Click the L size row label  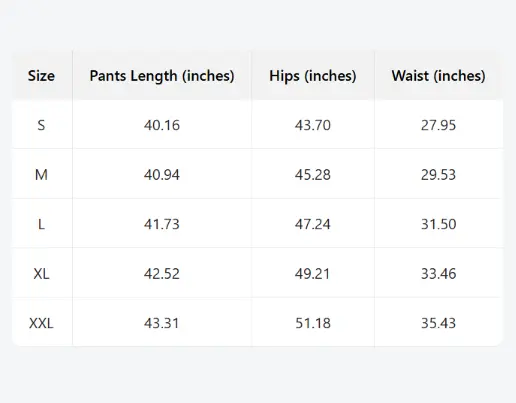coord(41,224)
